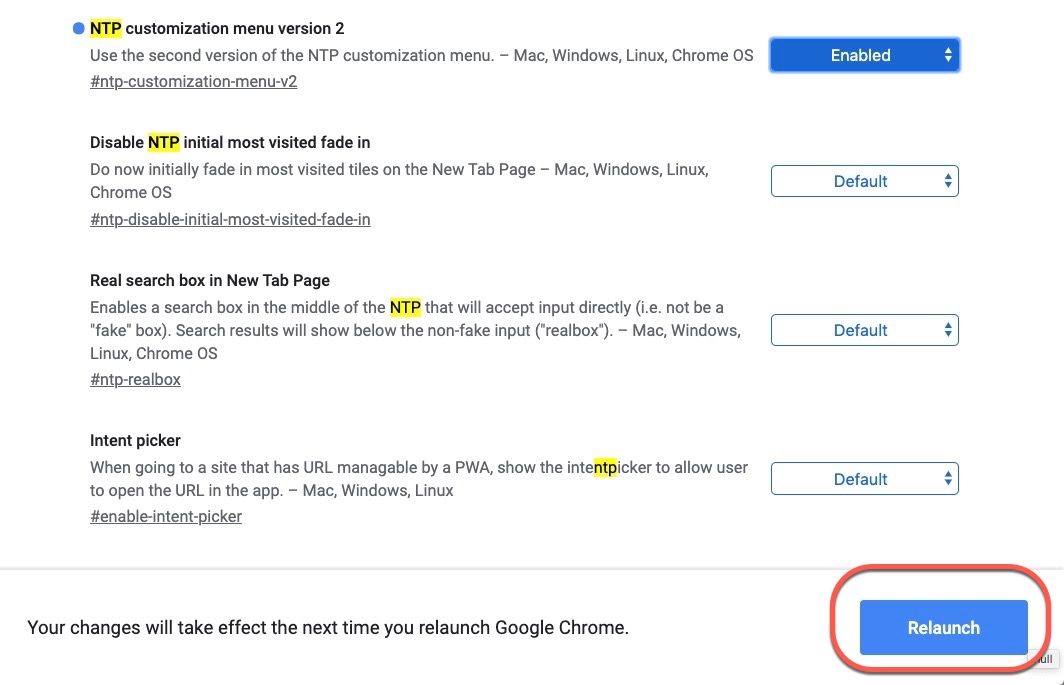Visit the #enable-intent-picker link
The image size is (1064, 685).
click(x=166, y=516)
